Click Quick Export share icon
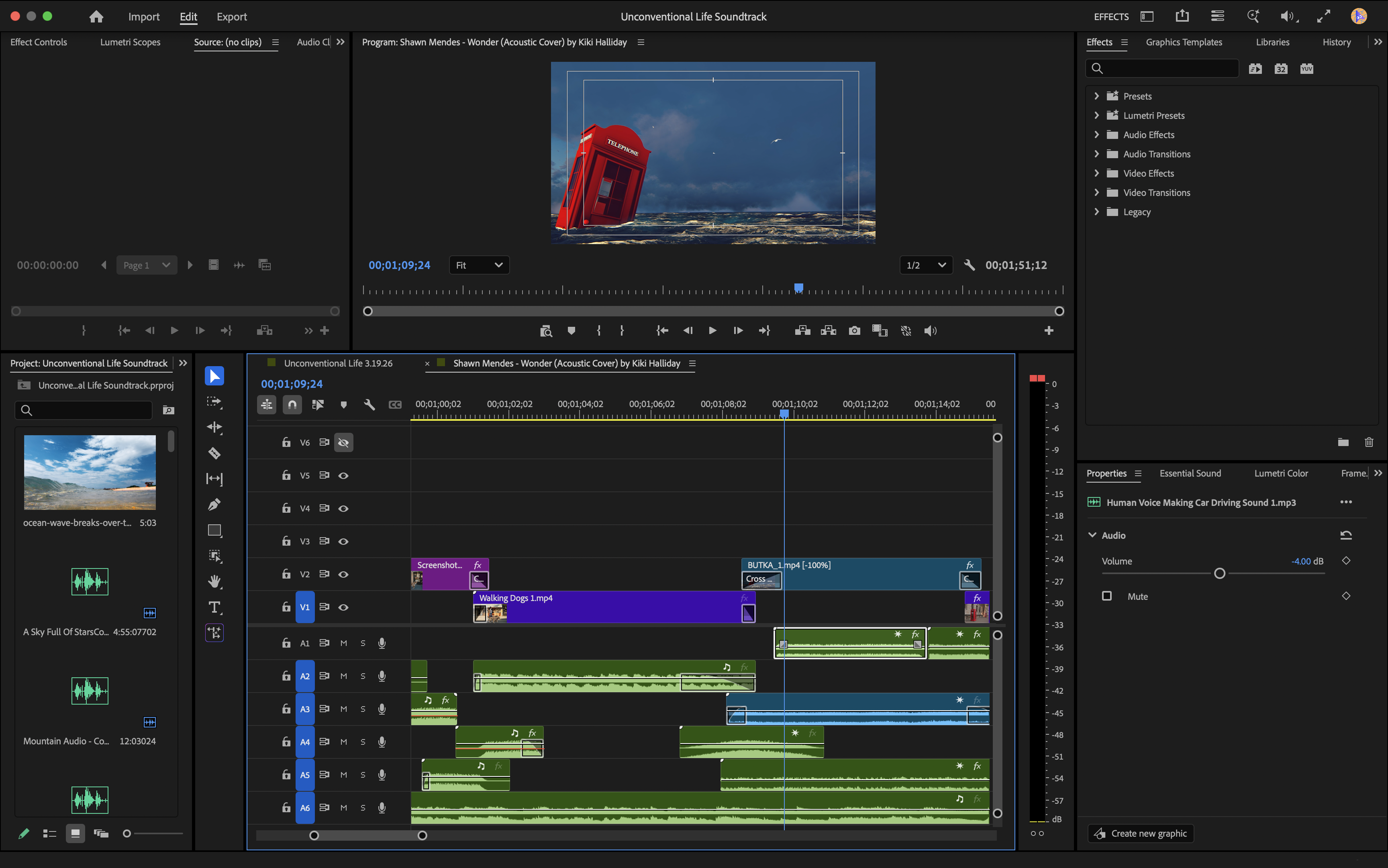 1182,16
